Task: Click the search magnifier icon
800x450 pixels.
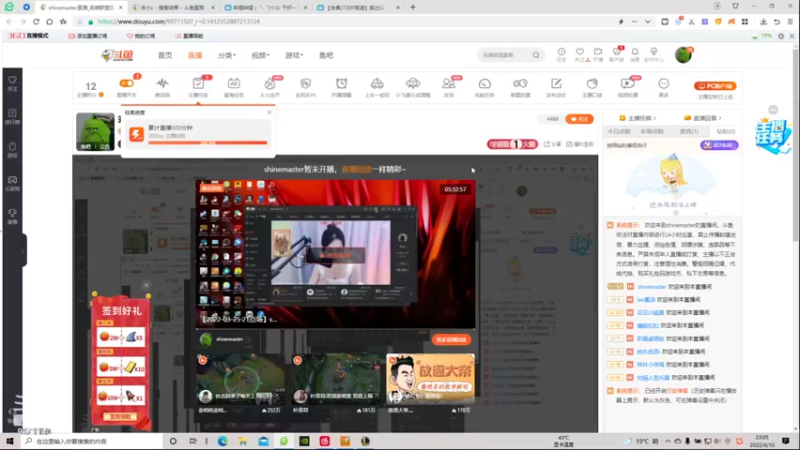Action: [x=536, y=55]
